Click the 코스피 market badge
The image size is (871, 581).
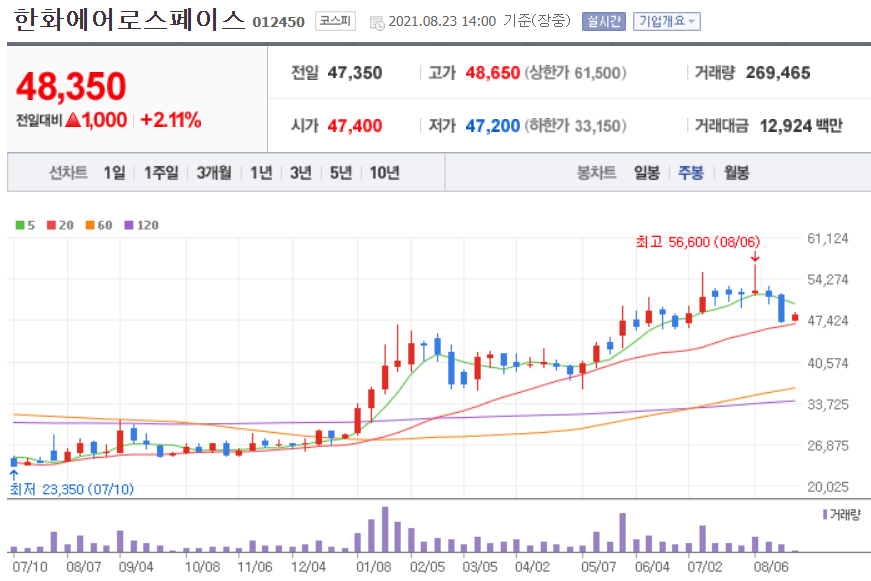[x=335, y=21]
